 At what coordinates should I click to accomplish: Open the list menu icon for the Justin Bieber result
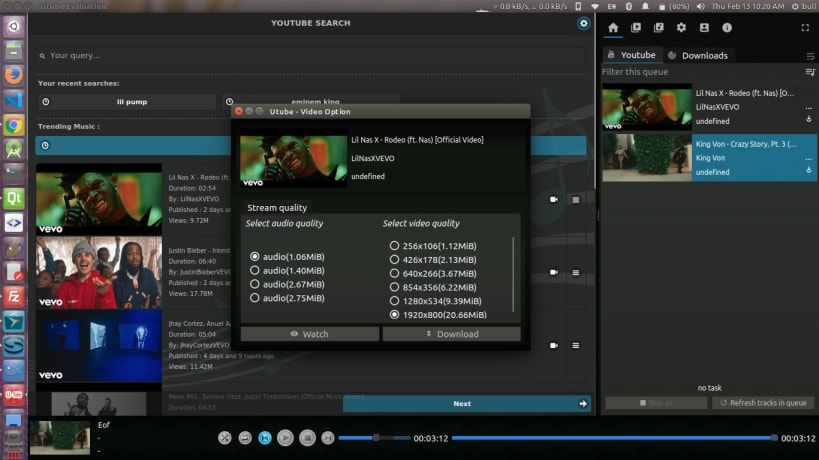[x=576, y=273]
